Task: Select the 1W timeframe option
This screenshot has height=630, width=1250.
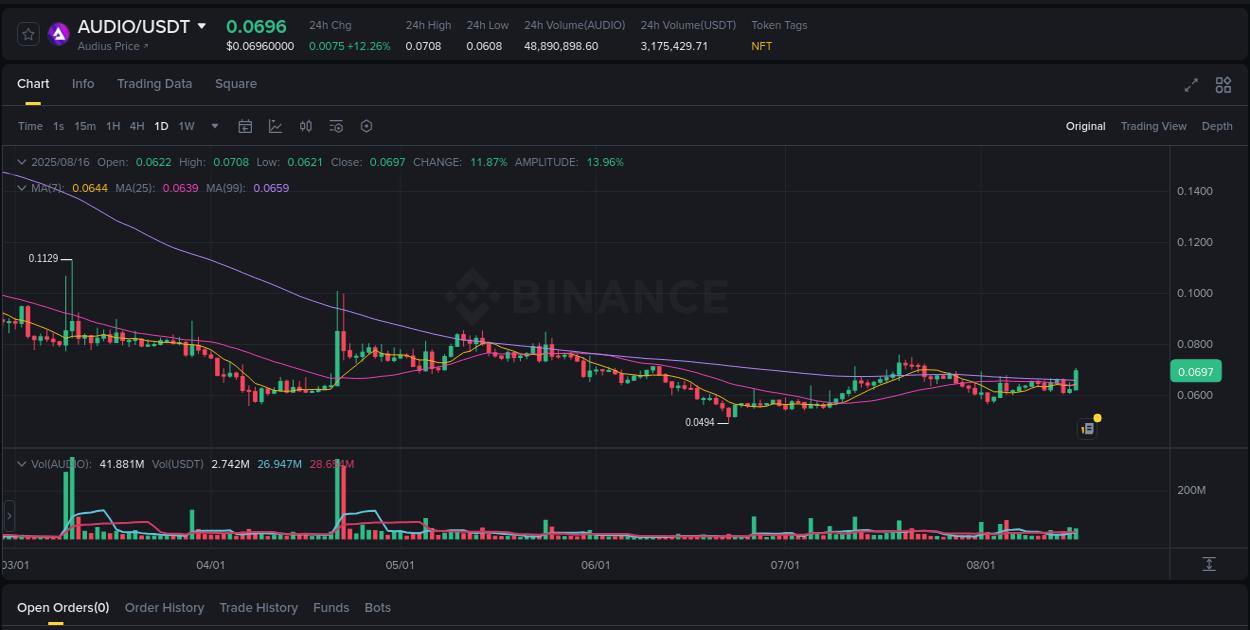Action: [186, 126]
